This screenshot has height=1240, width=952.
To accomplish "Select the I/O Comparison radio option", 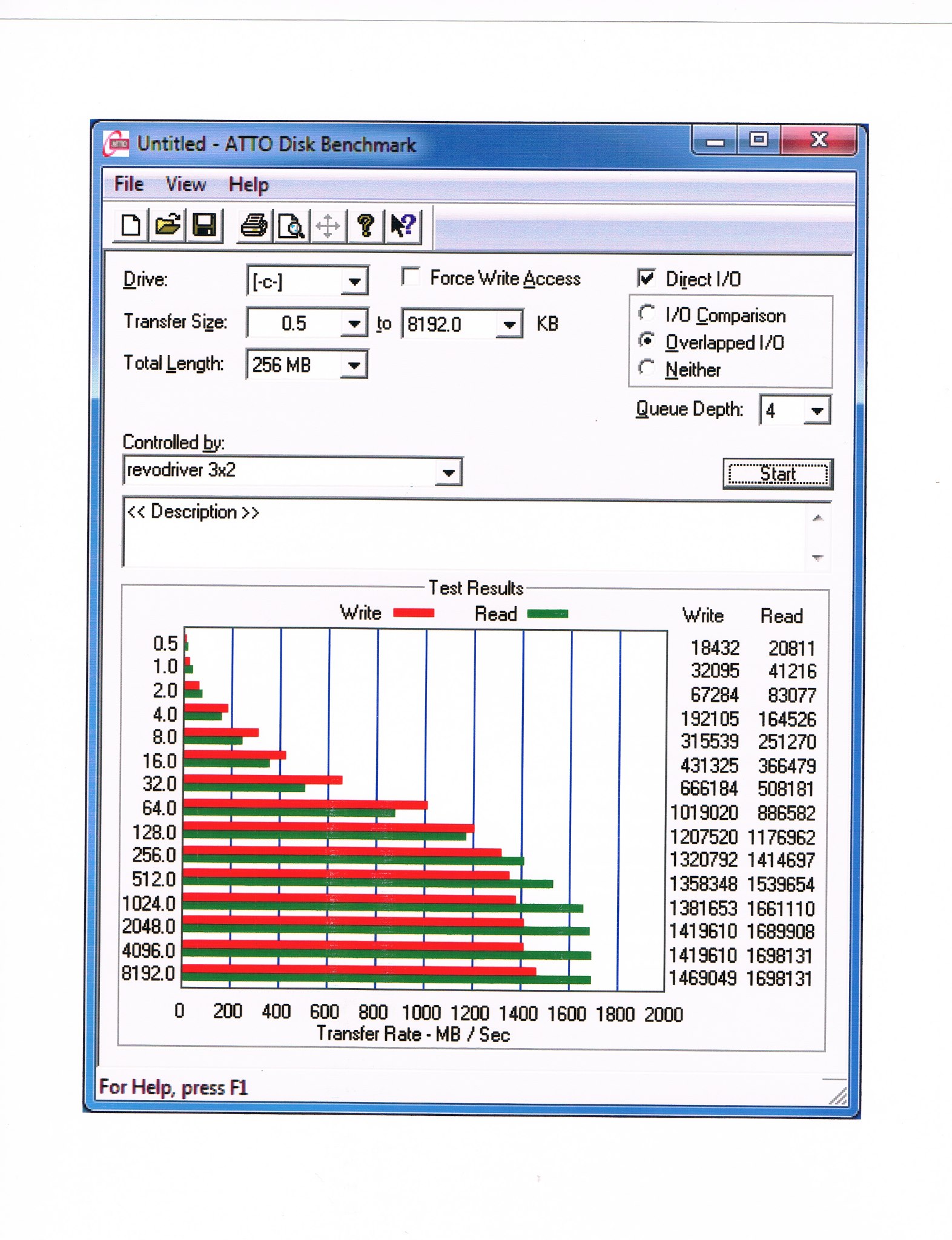I will tap(647, 314).
